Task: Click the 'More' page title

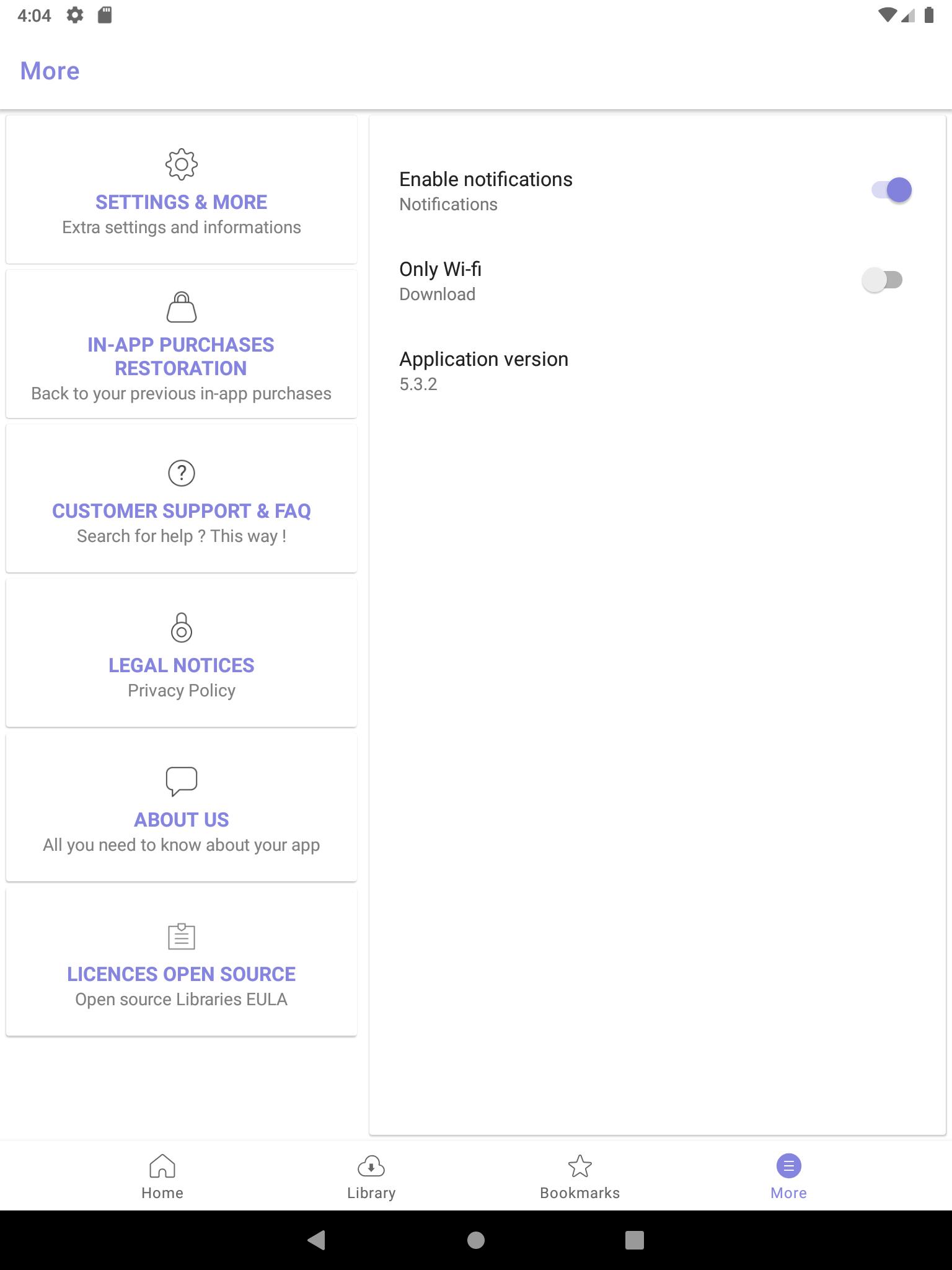Action: point(50,71)
